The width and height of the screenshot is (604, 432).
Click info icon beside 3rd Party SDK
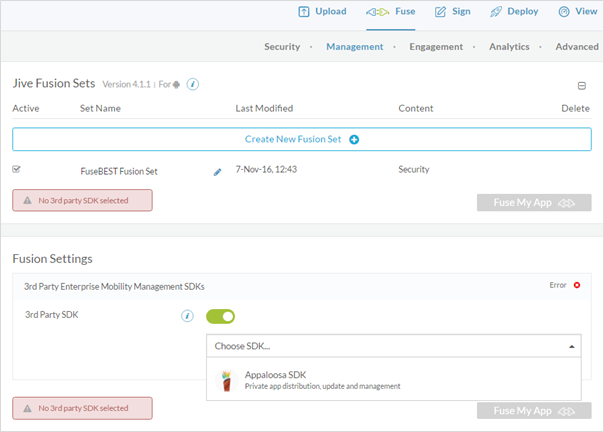[187, 316]
